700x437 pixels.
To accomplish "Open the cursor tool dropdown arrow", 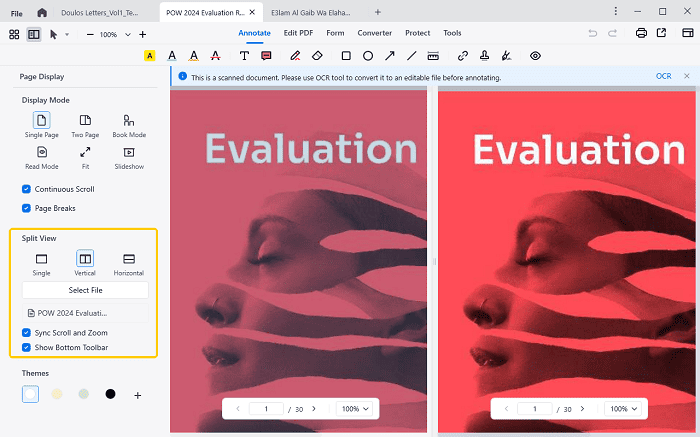I will click(x=67, y=34).
